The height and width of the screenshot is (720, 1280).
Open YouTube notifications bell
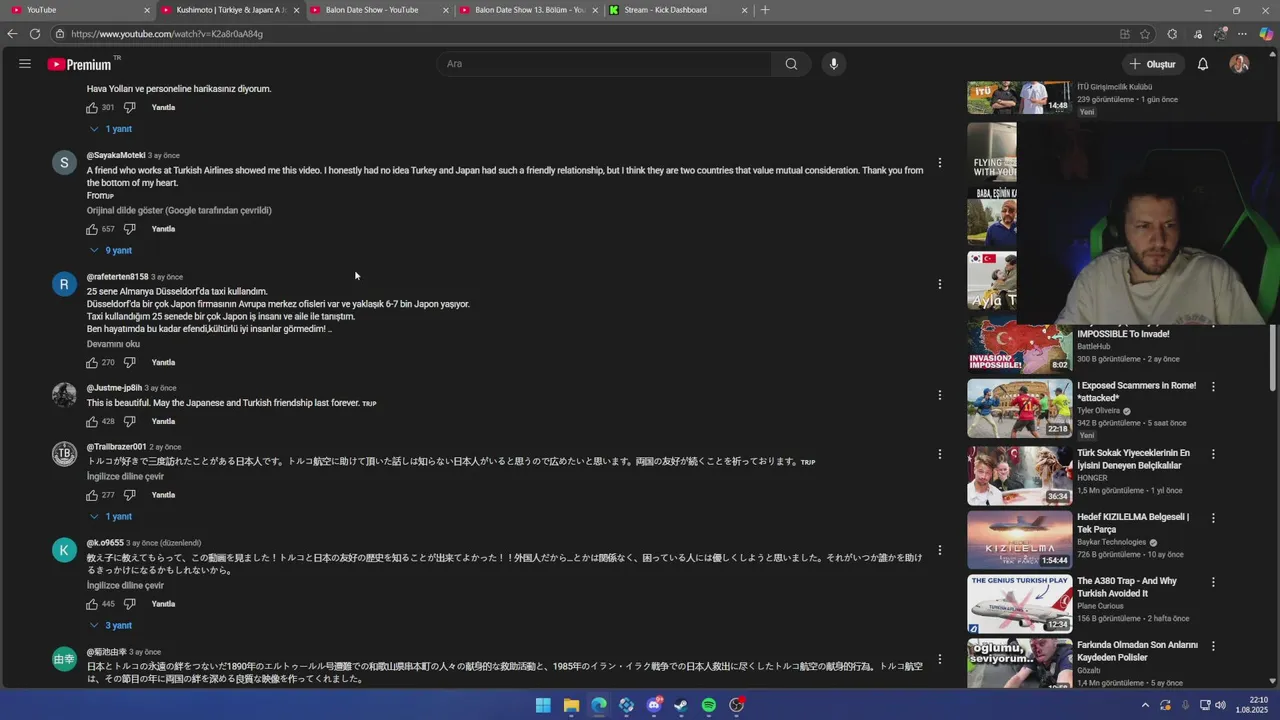pyautogui.click(x=1203, y=64)
